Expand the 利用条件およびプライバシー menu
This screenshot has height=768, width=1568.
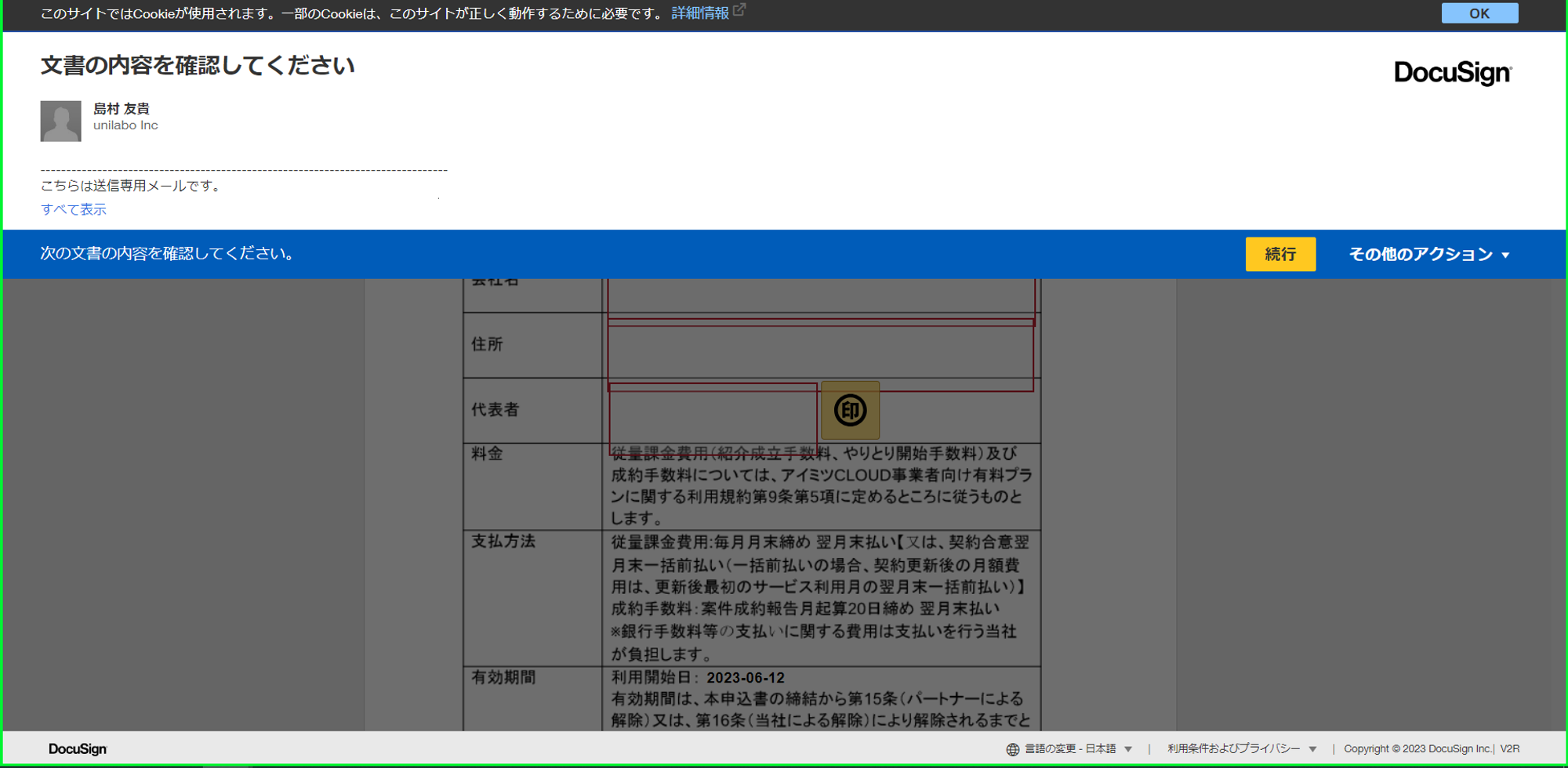pos(1241,749)
